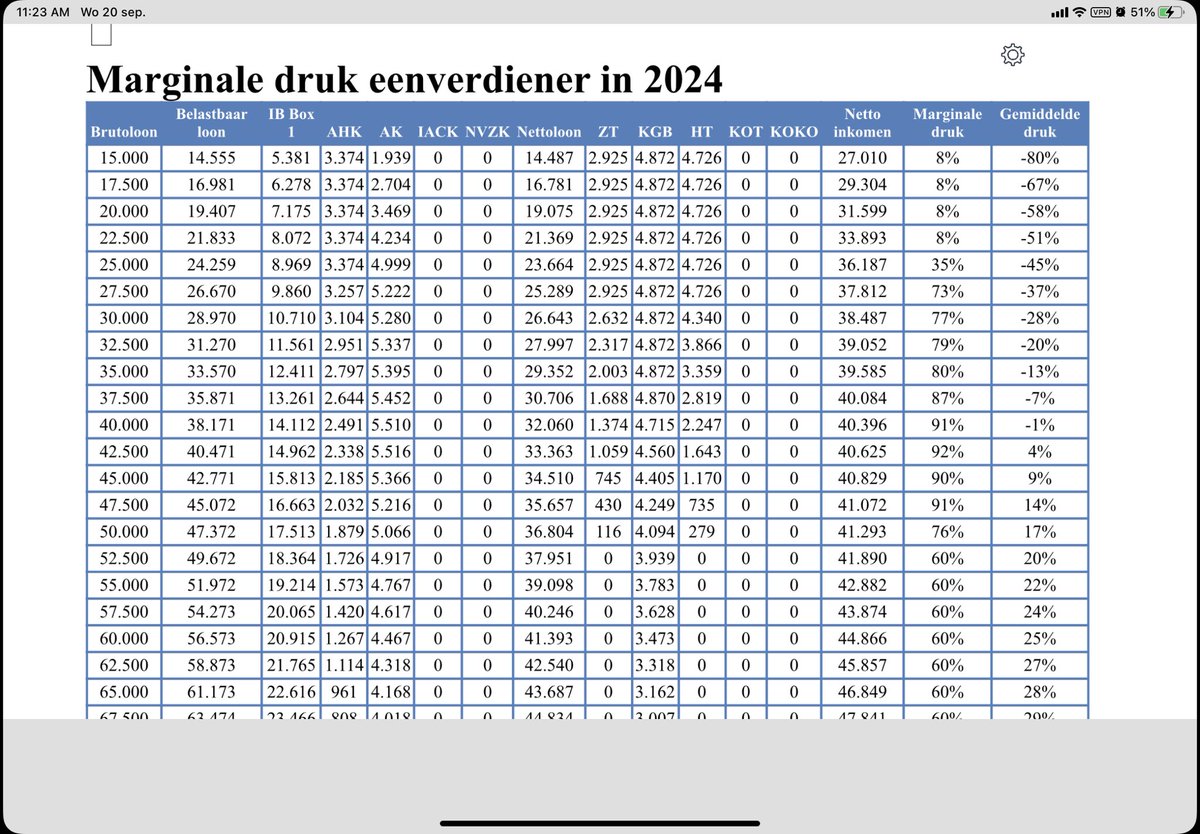Select the 'KOKO' column header
Viewport: 1200px width, 834px height.
794,131
